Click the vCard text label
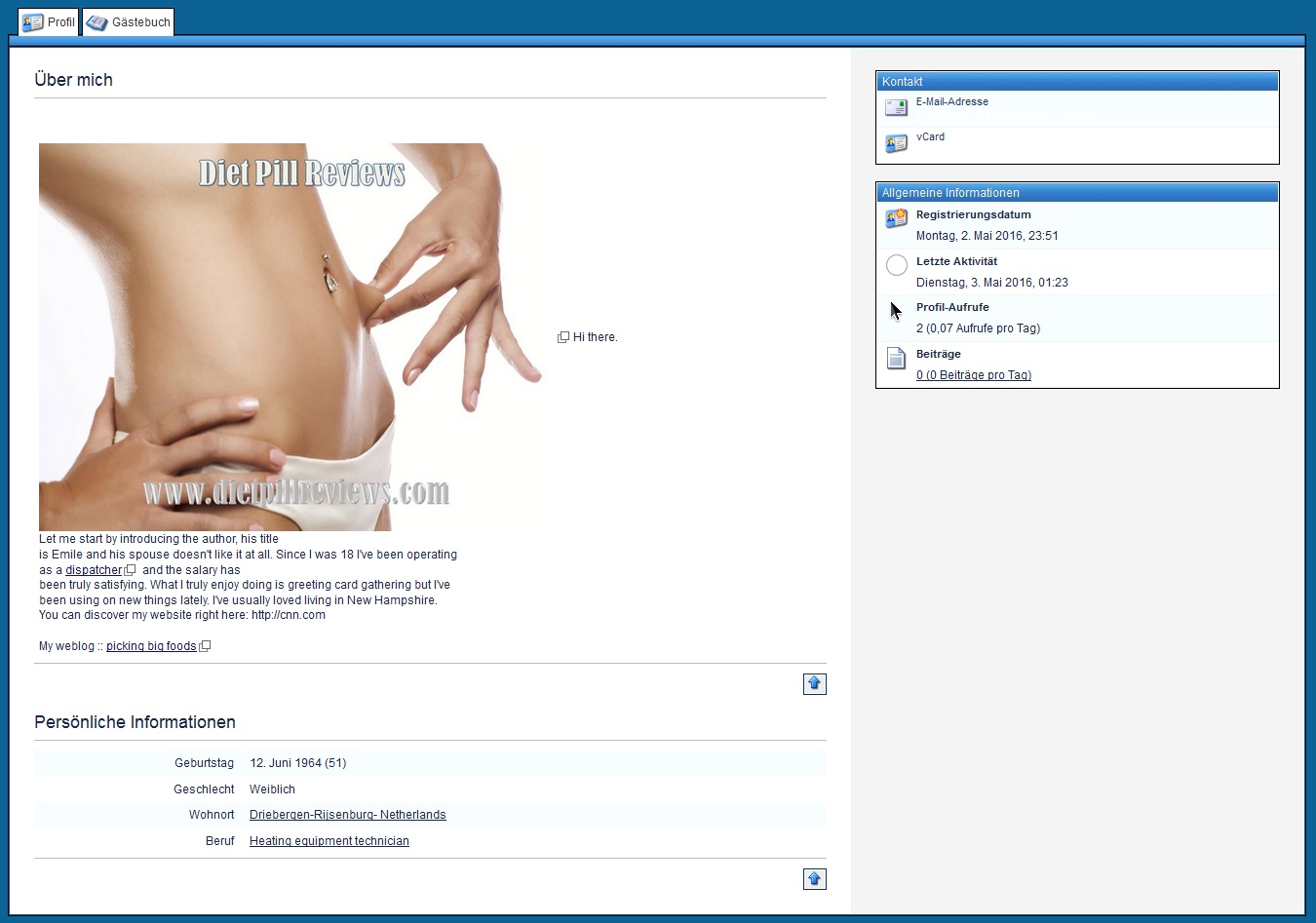 930,136
